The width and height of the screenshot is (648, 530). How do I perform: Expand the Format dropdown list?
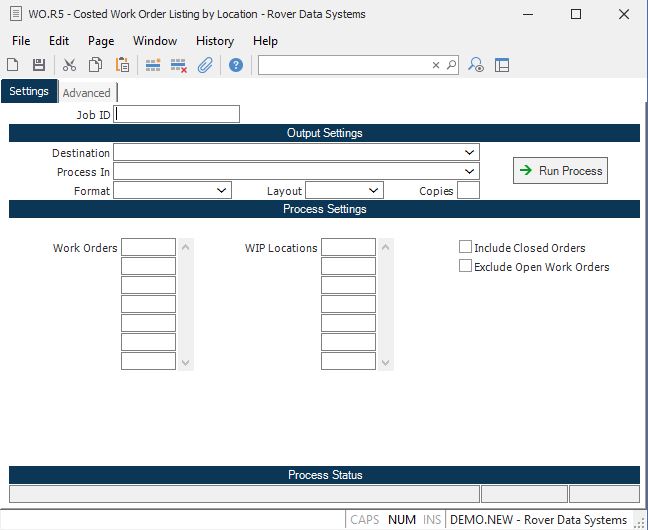pyautogui.click(x=222, y=191)
